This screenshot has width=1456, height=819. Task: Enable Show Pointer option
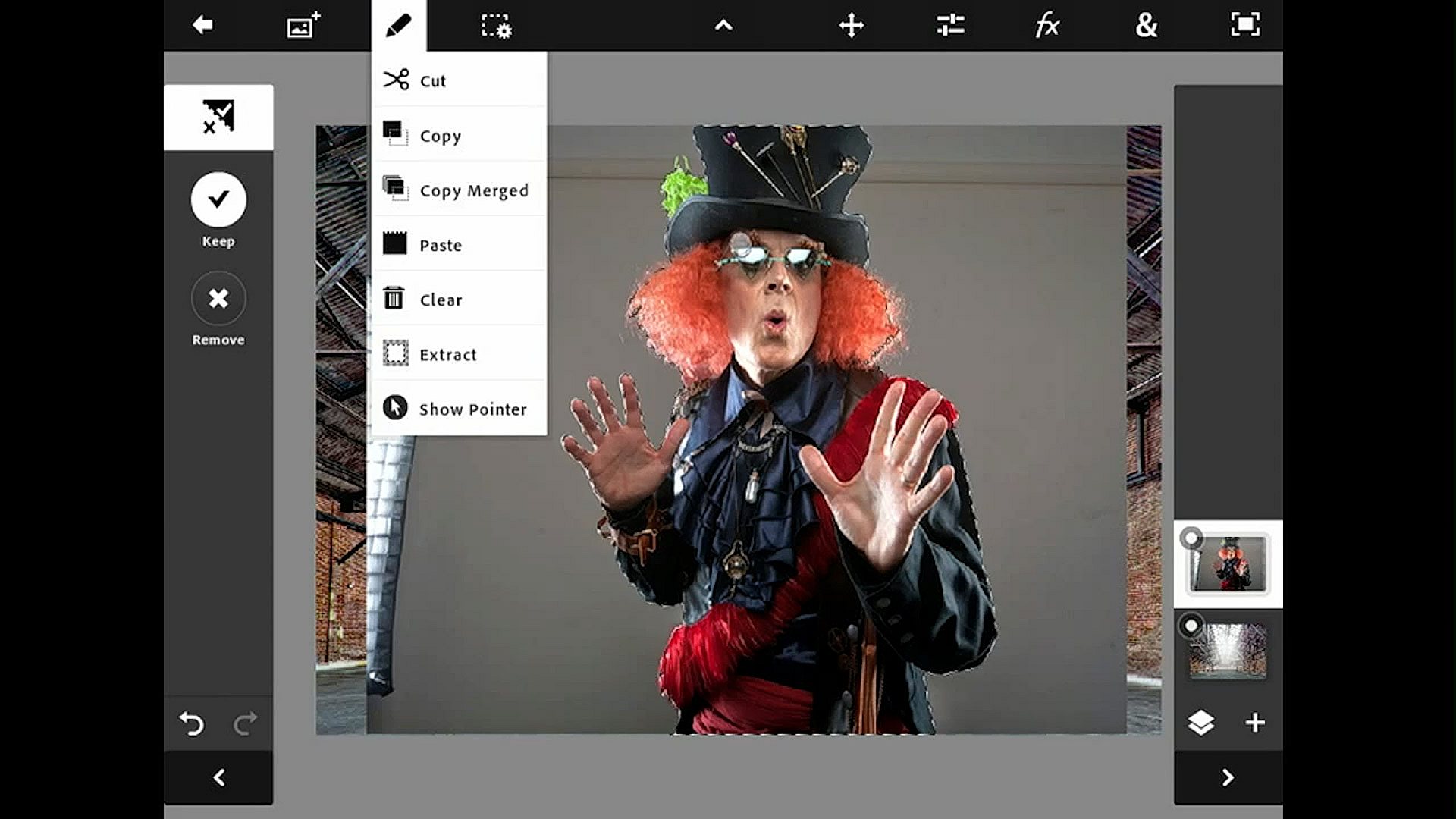click(x=459, y=408)
